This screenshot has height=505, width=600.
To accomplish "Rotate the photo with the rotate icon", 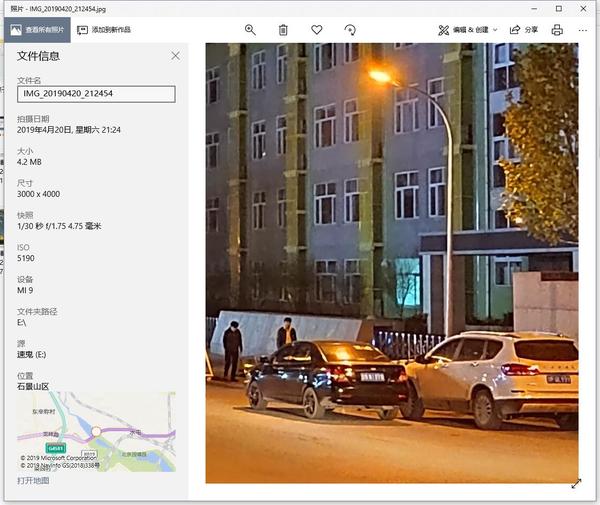I will [x=350, y=30].
